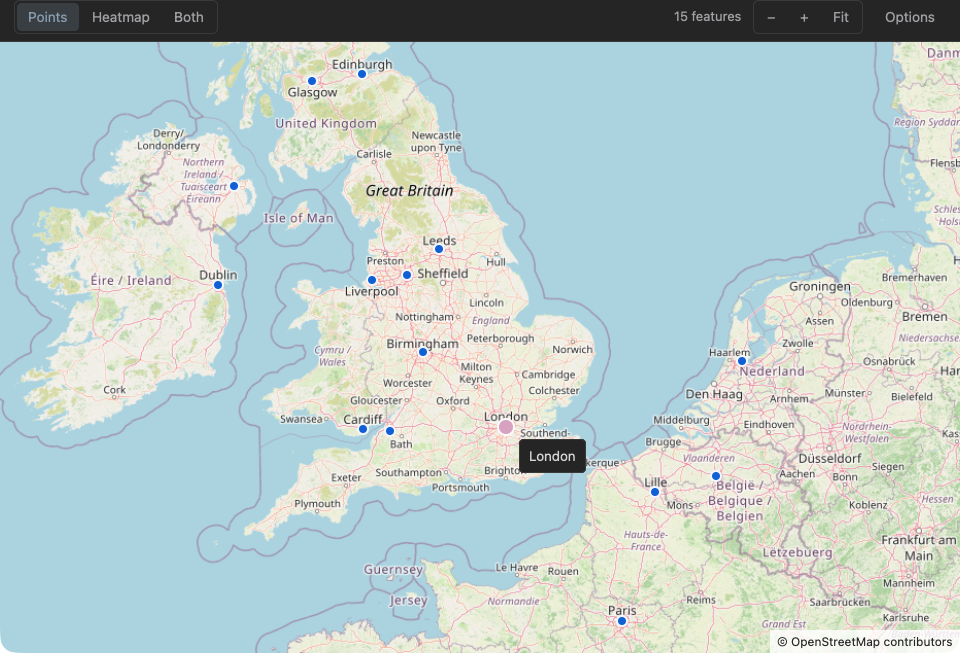Image resolution: width=960 pixels, height=653 pixels.
Task: Select the blue marker at Edinburgh
Action: (x=362, y=74)
